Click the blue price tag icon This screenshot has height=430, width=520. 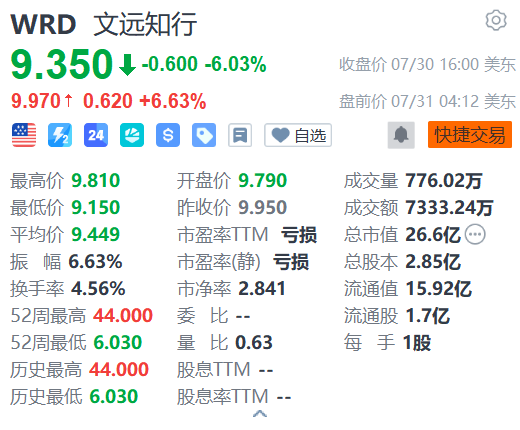204,135
